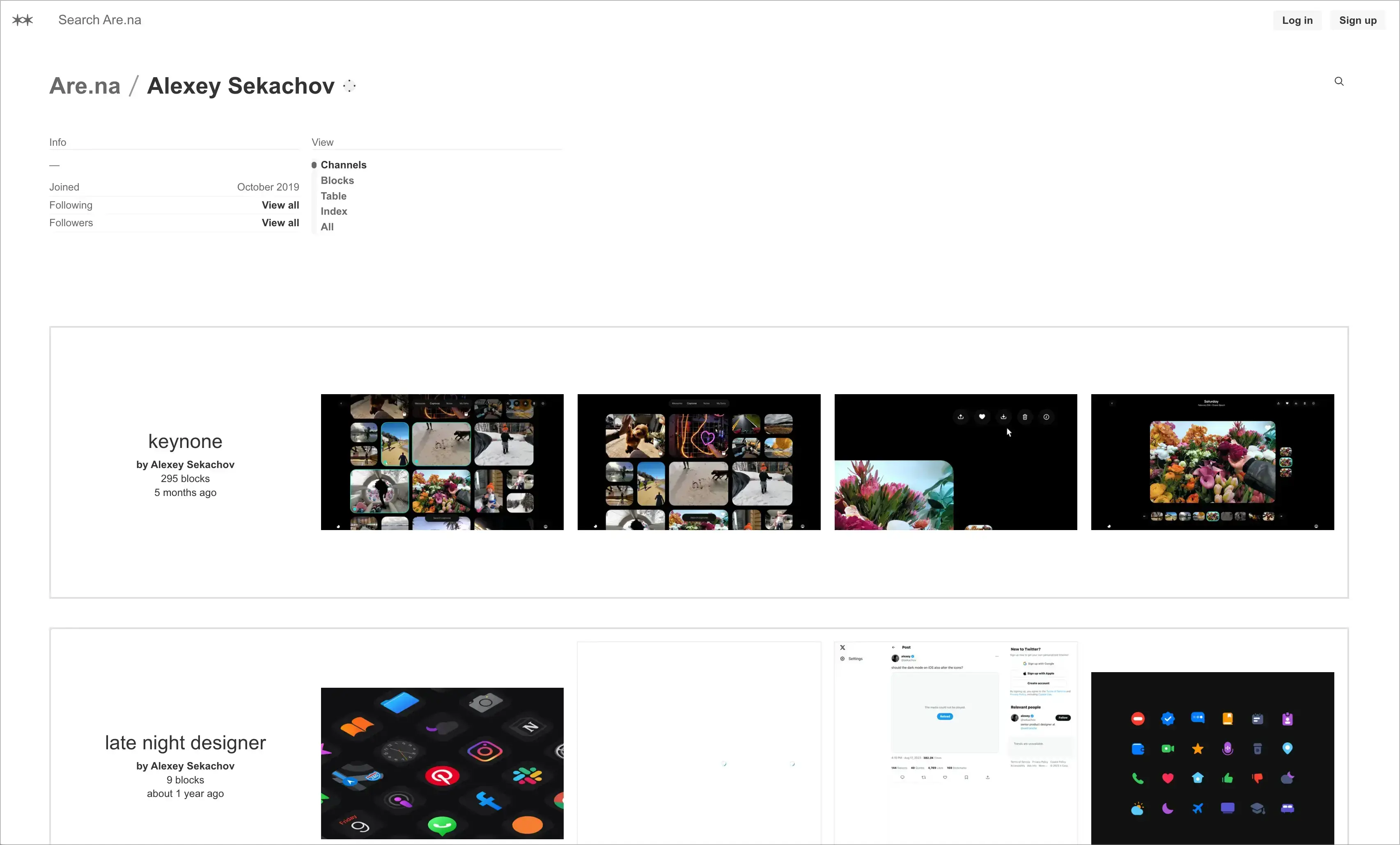Open the flower bouquet Saturday thumbnail

(x=1212, y=462)
